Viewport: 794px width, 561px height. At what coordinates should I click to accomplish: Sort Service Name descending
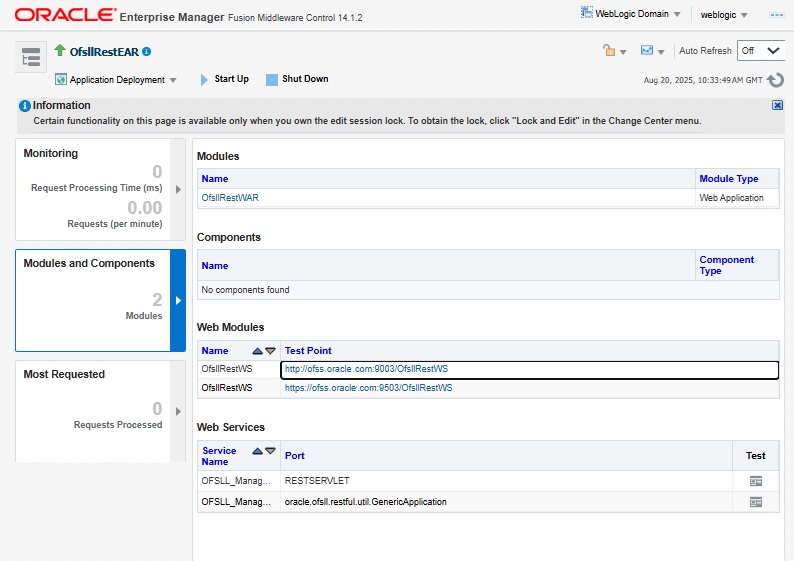click(270, 451)
